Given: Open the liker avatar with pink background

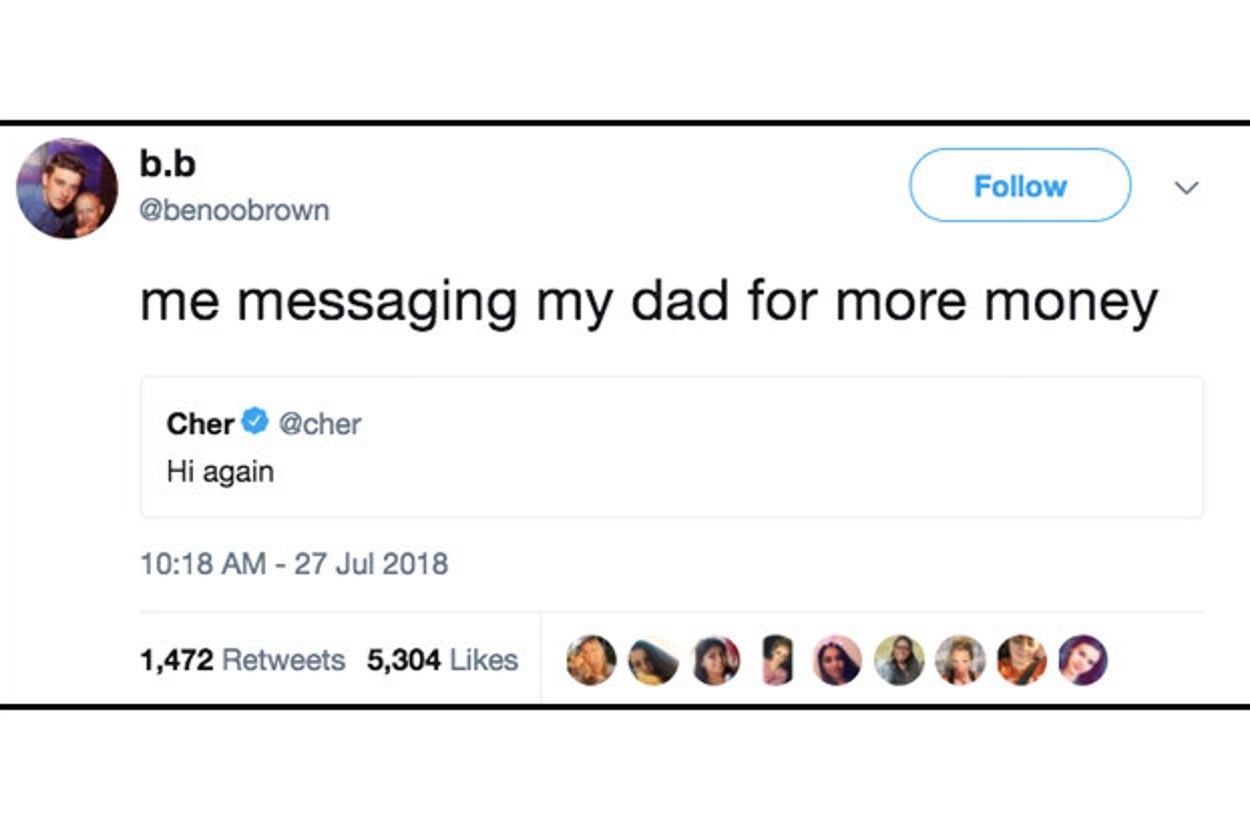Looking at the screenshot, I should click(837, 660).
